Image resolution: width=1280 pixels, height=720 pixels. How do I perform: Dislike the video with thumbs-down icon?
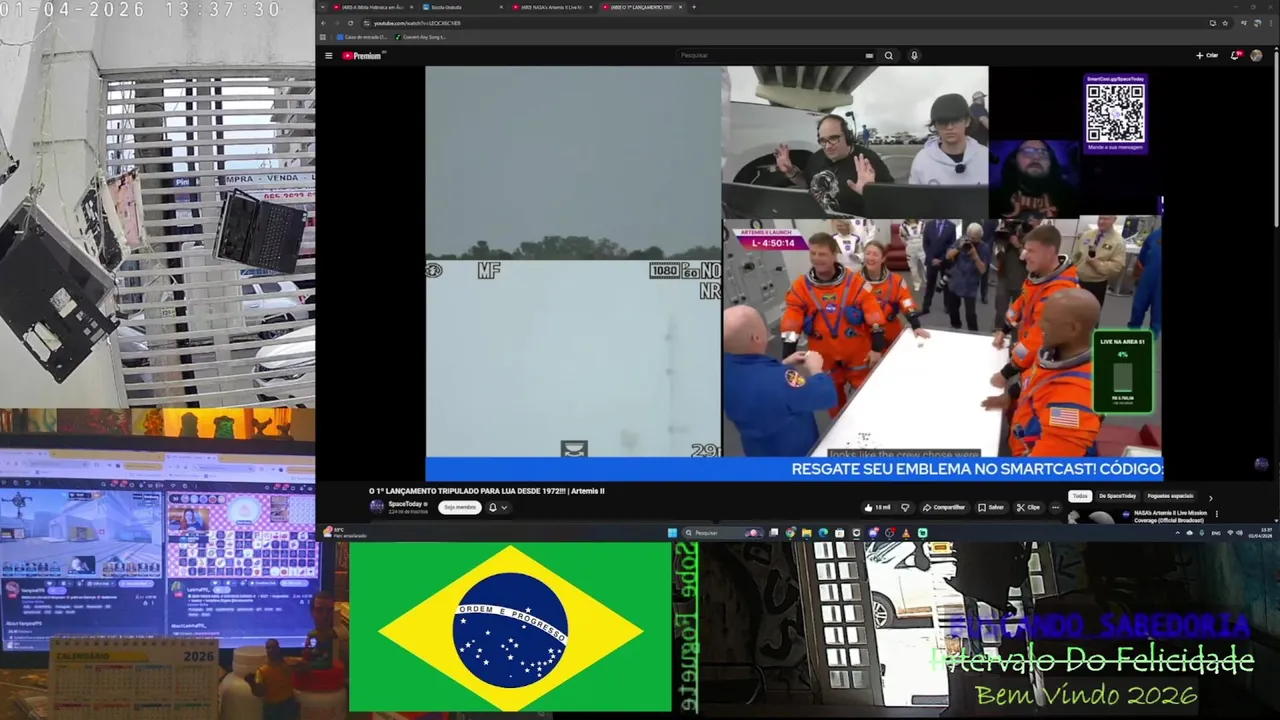[905, 507]
